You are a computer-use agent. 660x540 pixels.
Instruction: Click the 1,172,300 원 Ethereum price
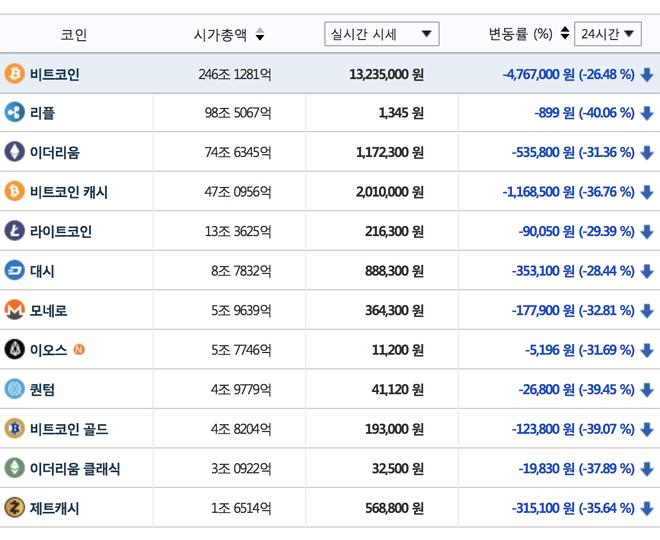click(390, 152)
